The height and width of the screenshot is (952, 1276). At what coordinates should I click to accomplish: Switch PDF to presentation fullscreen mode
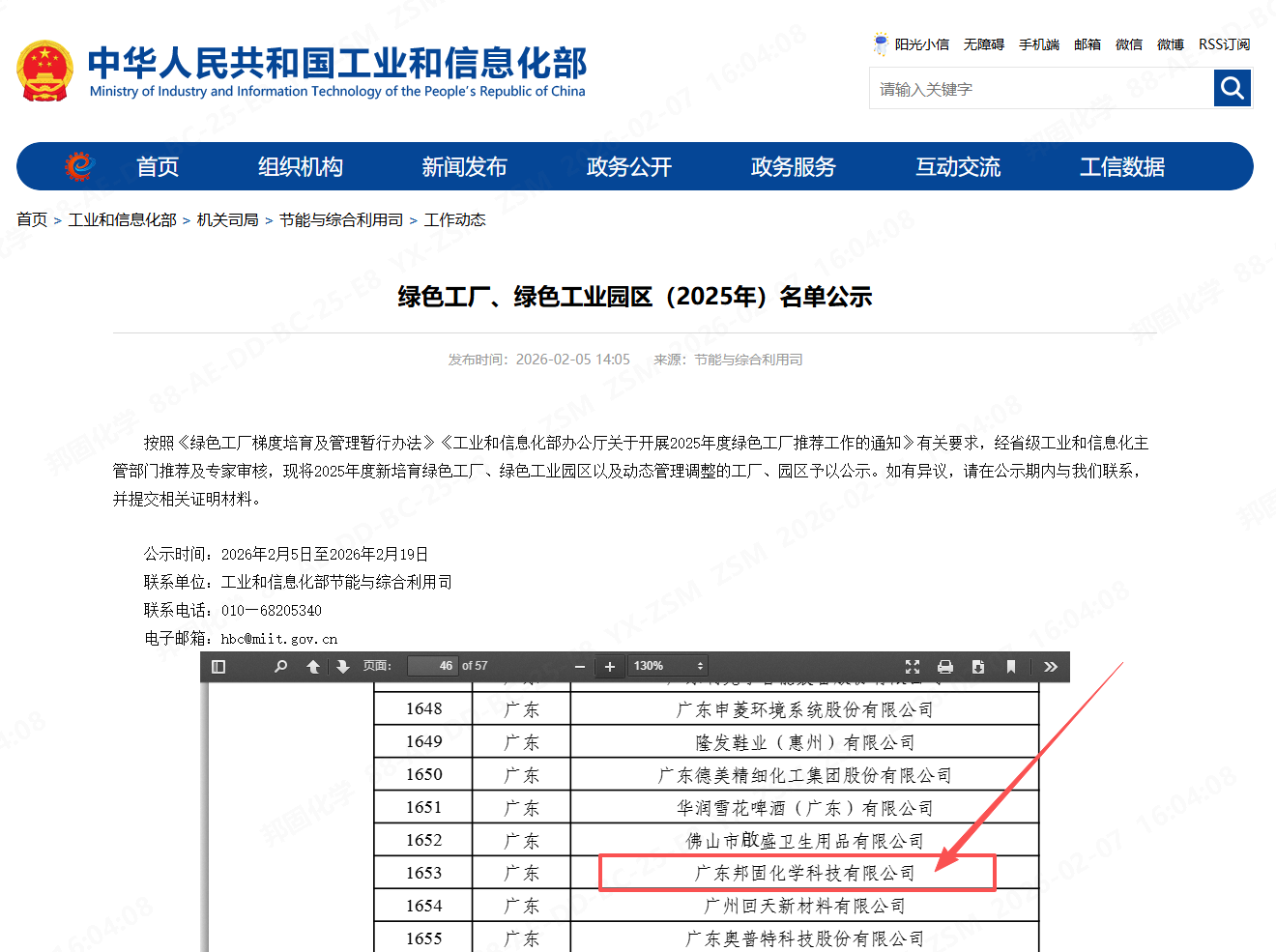[913, 667]
